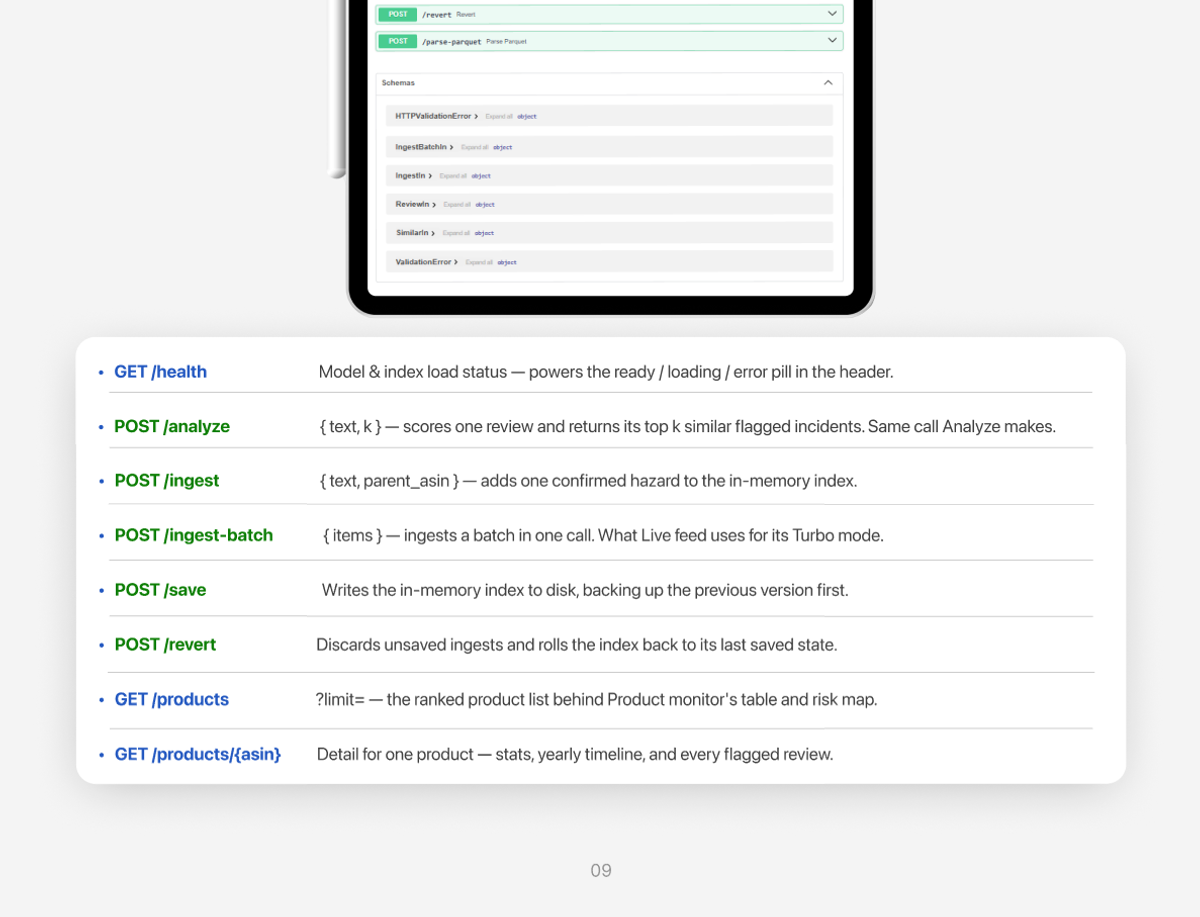Click the Schemas heading
This screenshot has width=1200, height=917.
coord(398,83)
